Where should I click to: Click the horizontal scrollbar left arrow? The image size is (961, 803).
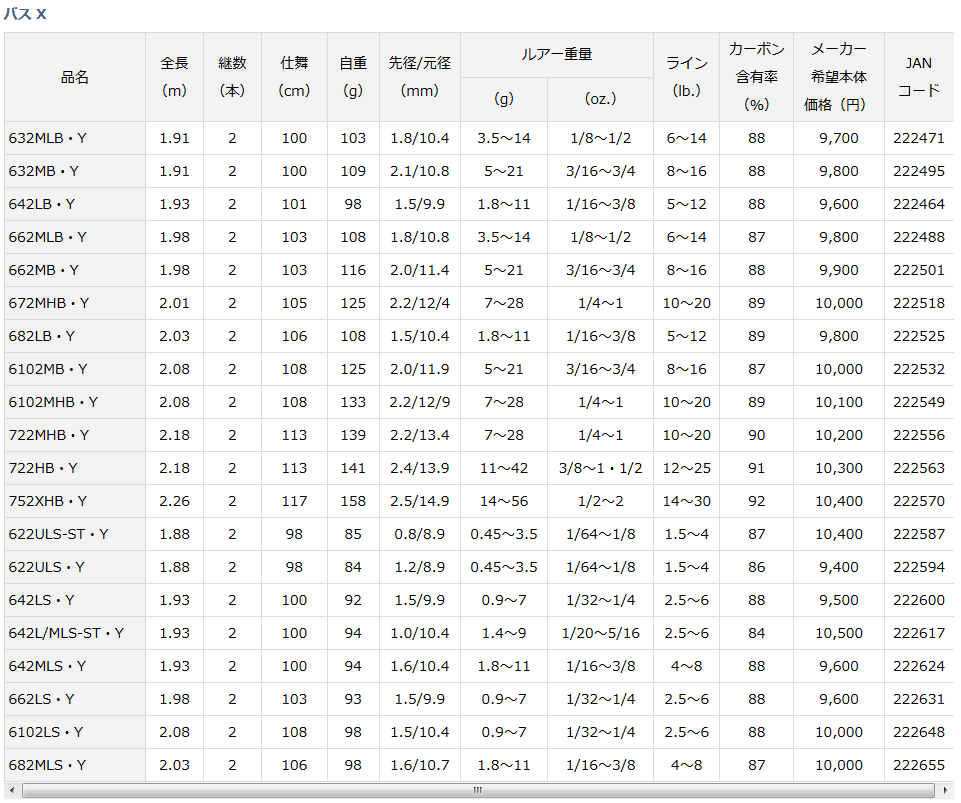(x=12, y=791)
